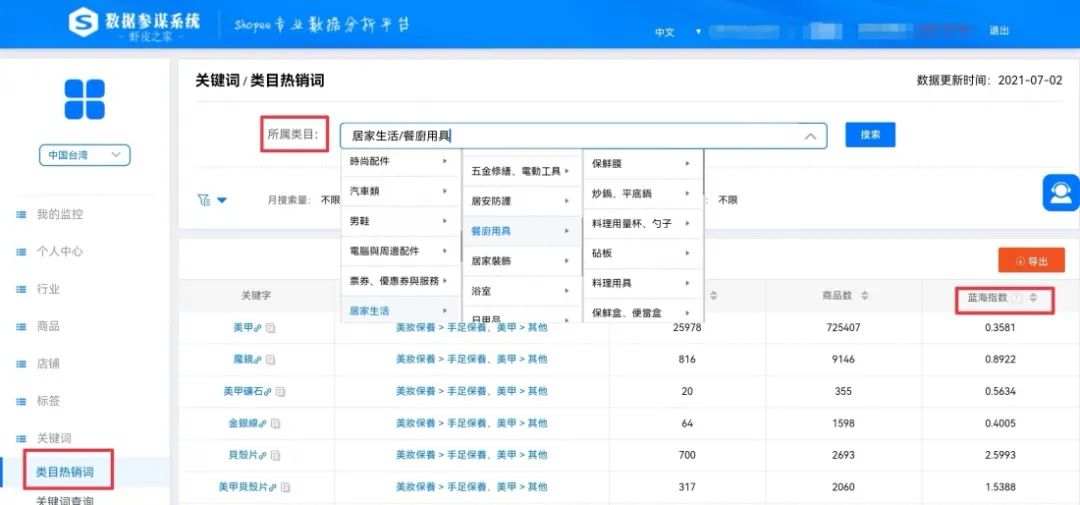
Task: Choose 保鮮膜 in third column
Action: [643, 164]
